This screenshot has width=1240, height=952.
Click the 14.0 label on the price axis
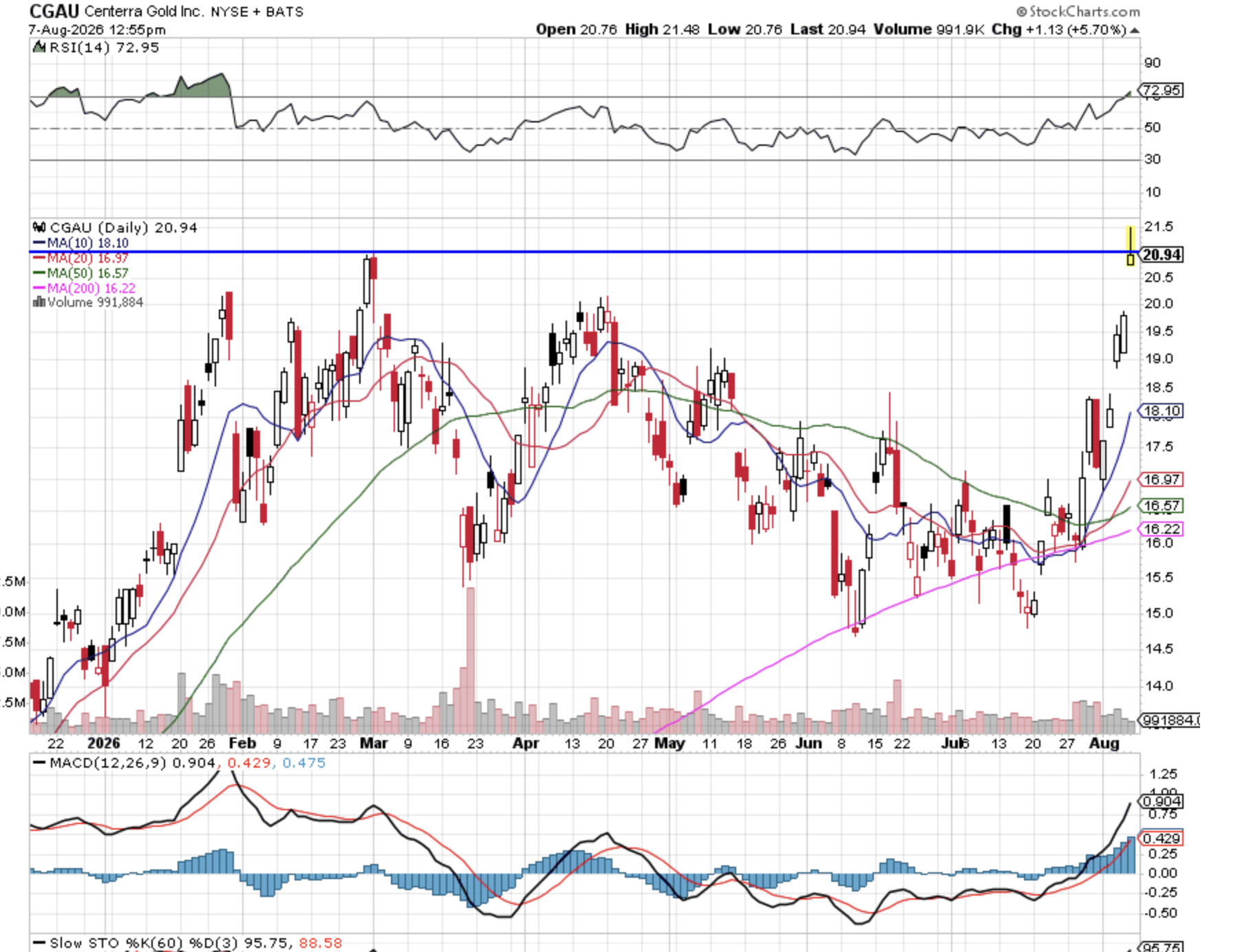tap(1159, 686)
